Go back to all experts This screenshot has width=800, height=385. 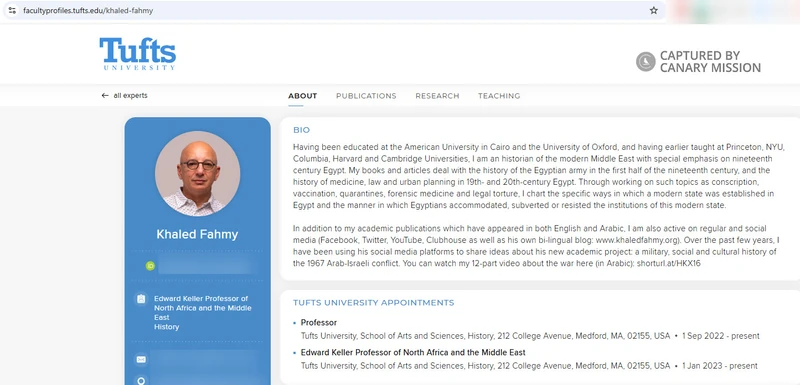(124, 95)
